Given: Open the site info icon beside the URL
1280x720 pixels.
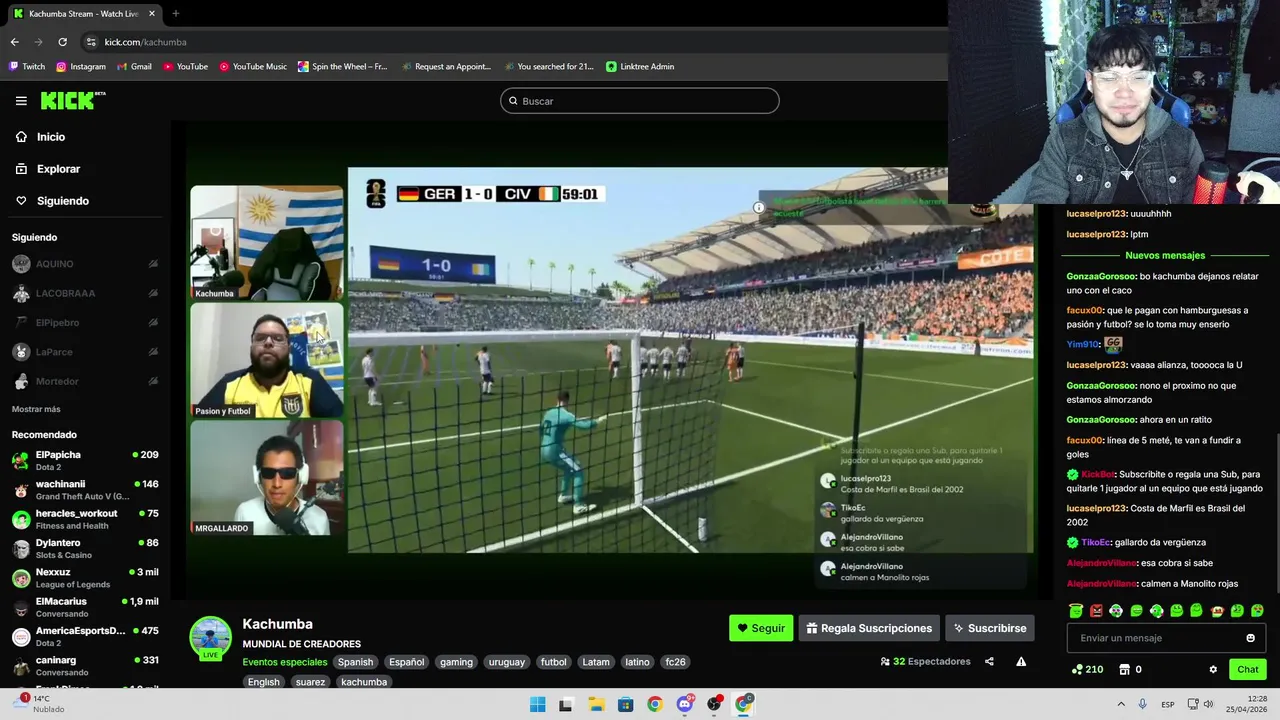Looking at the screenshot, I should 91,42.
